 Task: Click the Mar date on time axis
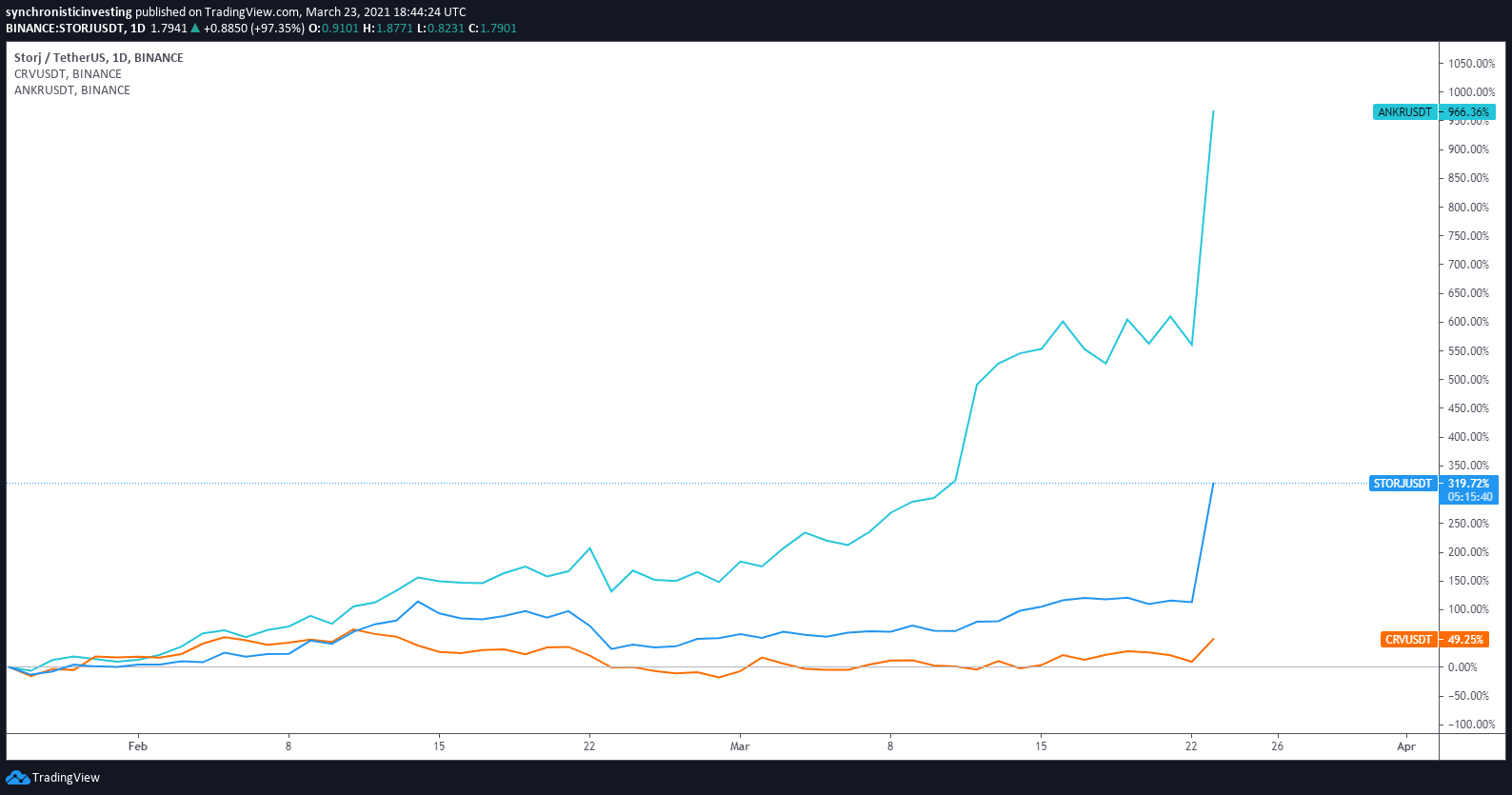pos(740,746)
